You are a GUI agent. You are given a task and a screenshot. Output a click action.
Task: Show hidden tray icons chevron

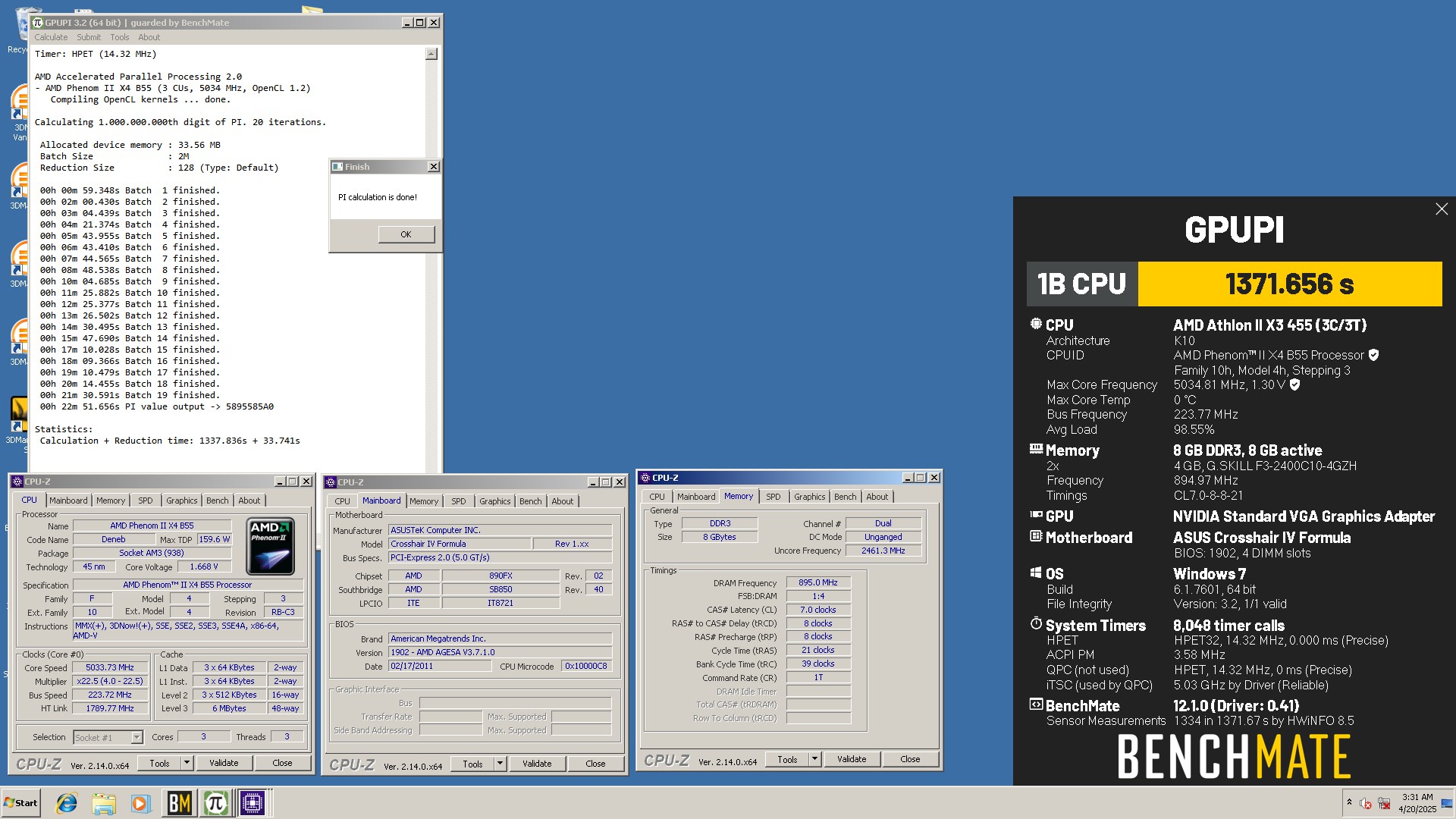pos(1349,802)
